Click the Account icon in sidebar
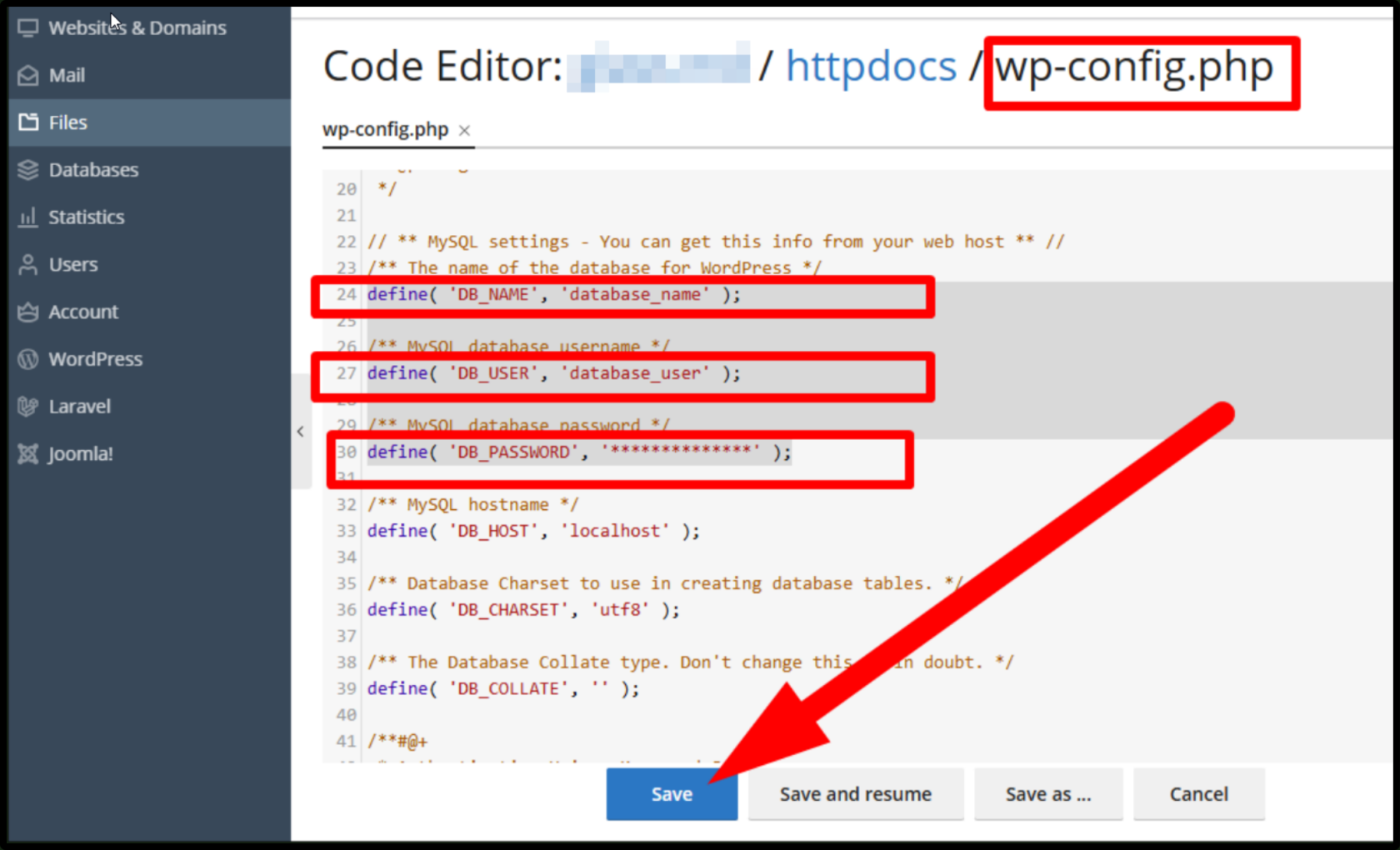This screenshot has width=1400, height=850. click(x=28, y=312)
